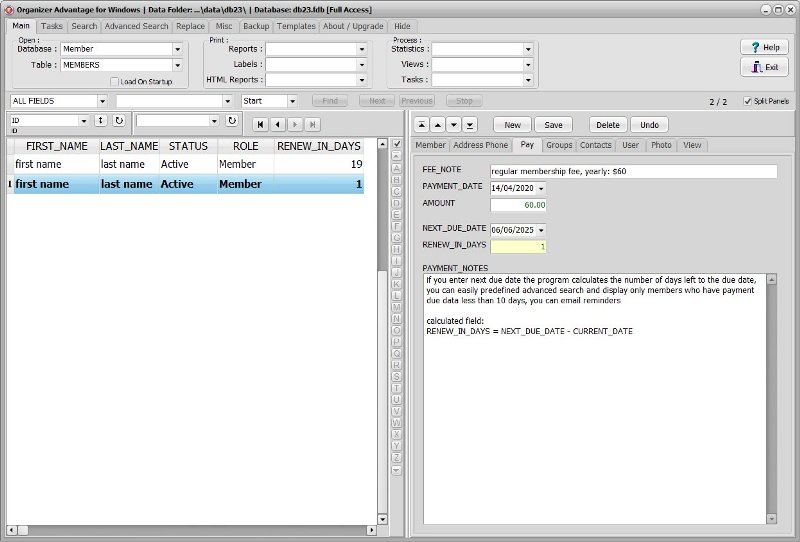Image resolution: width=800 pixels, height=542 pixels.
Task: Filter records by letter M
Action: (396, 307)
